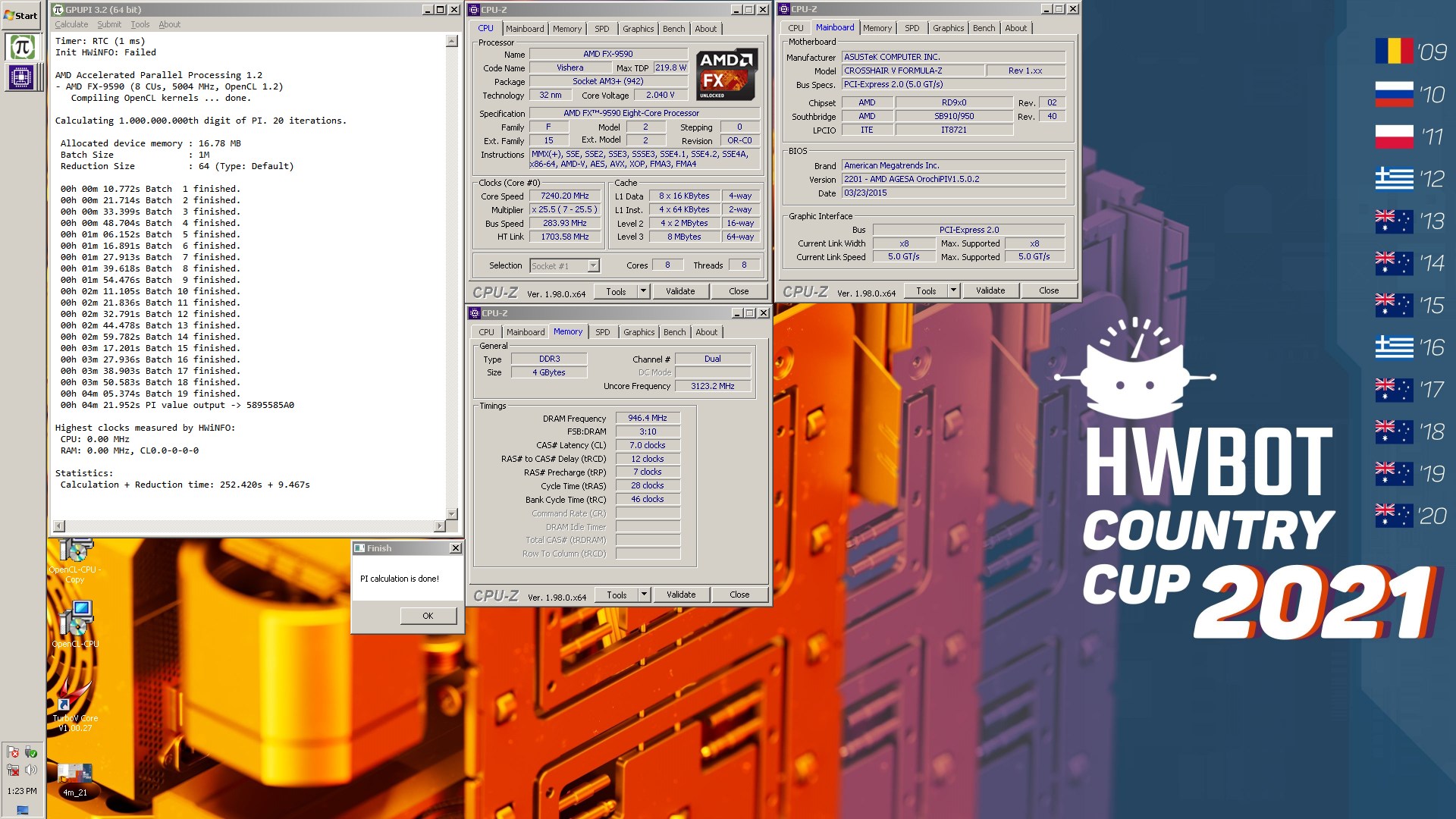This screenshot has width=1456, height=819.
Task: Click Validate in CPU-Z CPU window
Action: coord(680,291)
